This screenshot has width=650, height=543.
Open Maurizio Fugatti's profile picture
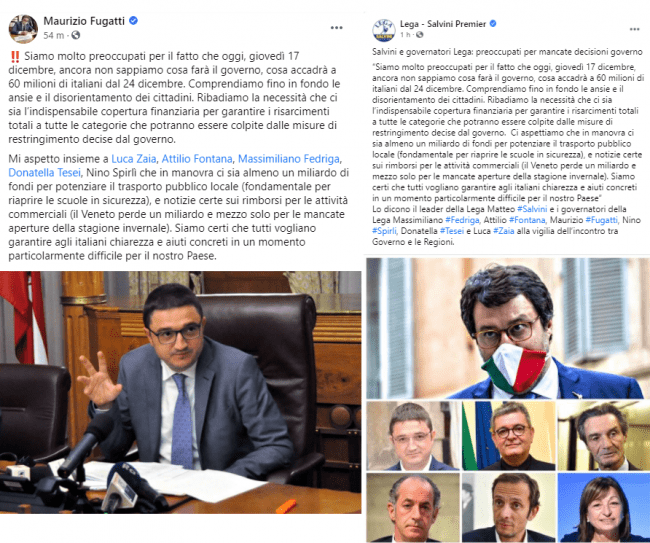tap(23, 29)
